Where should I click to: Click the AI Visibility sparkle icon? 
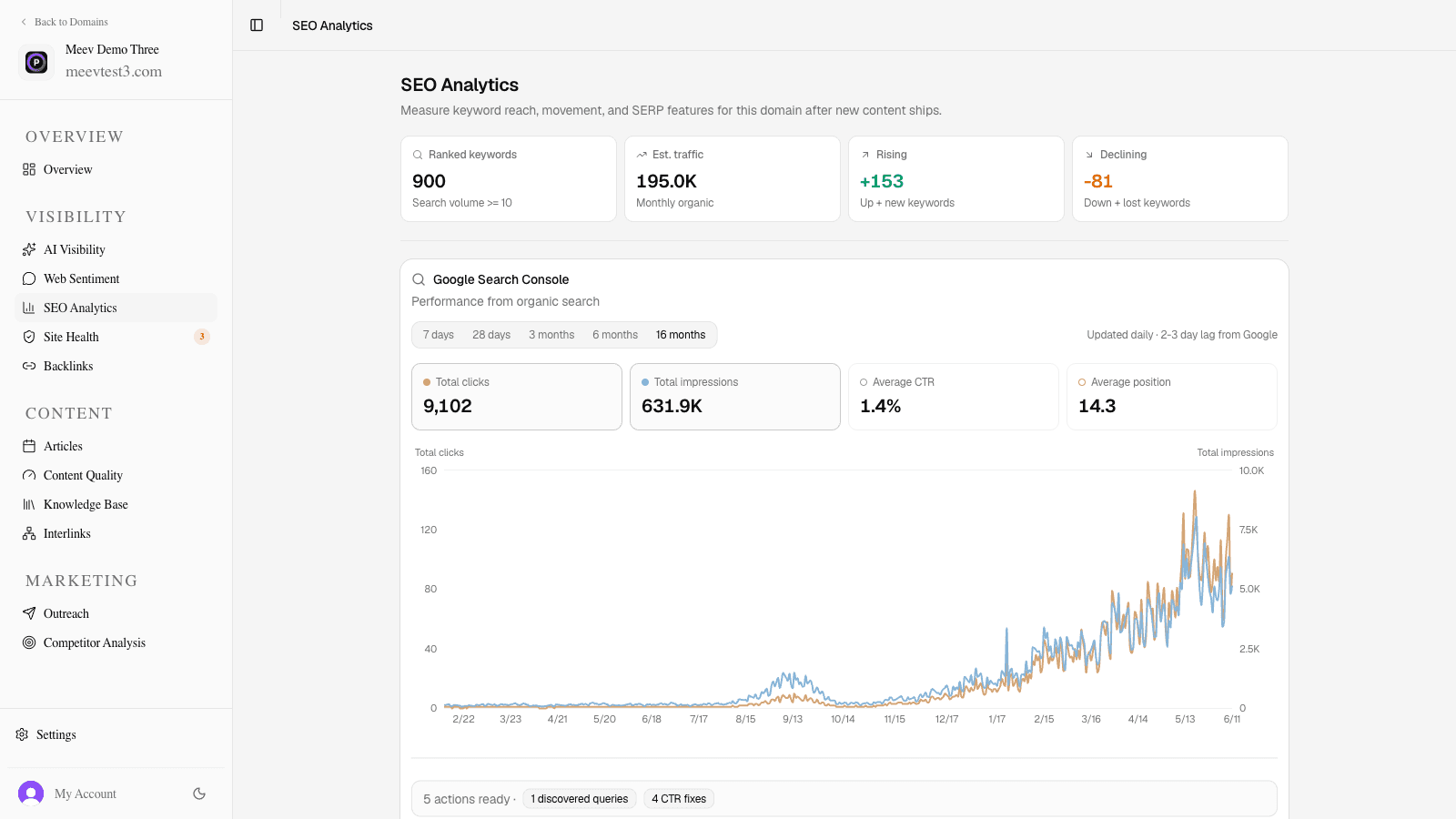[29, 249]
